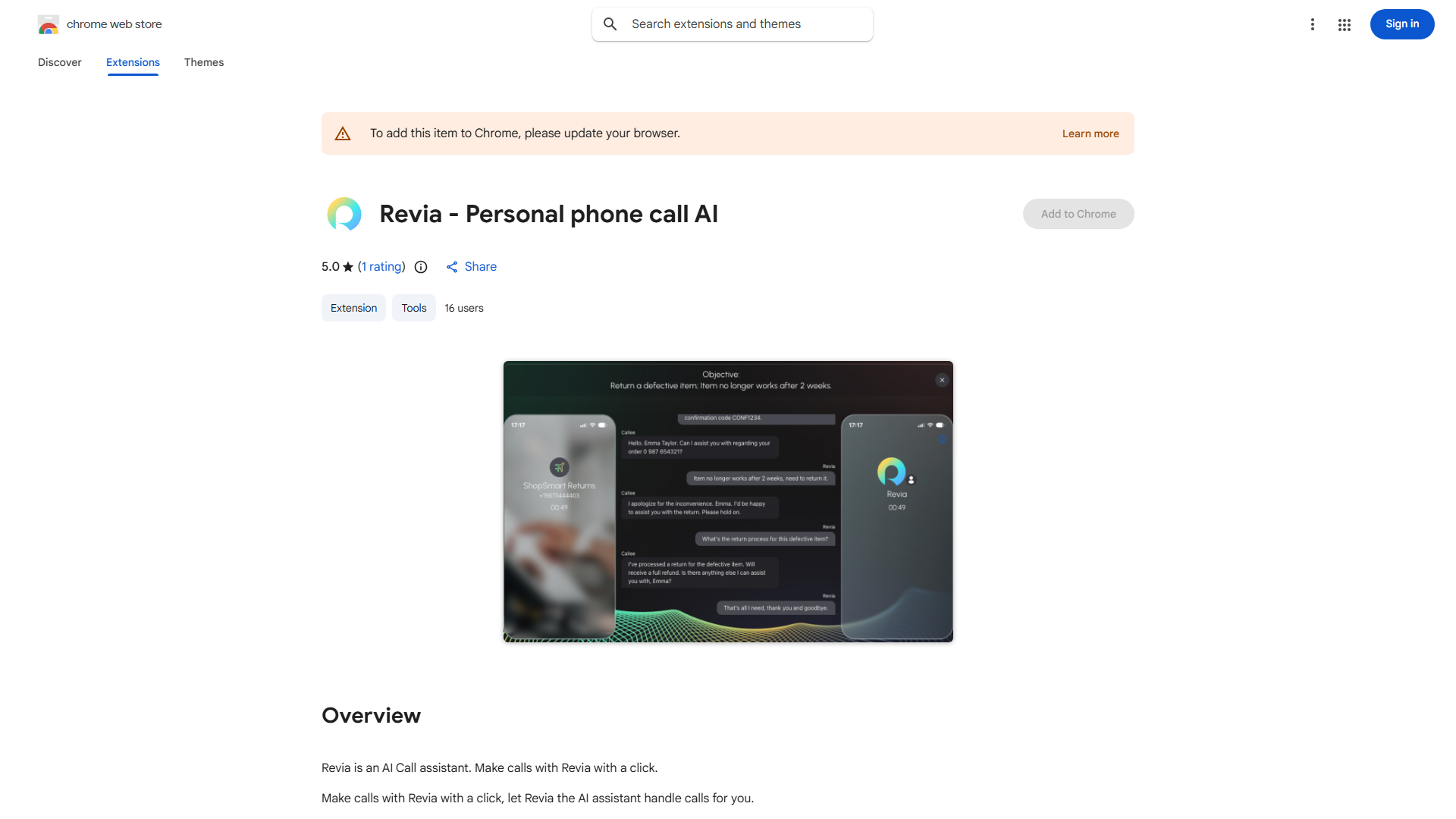Close the screenshot preview with X icon

(x=942, y=380)
